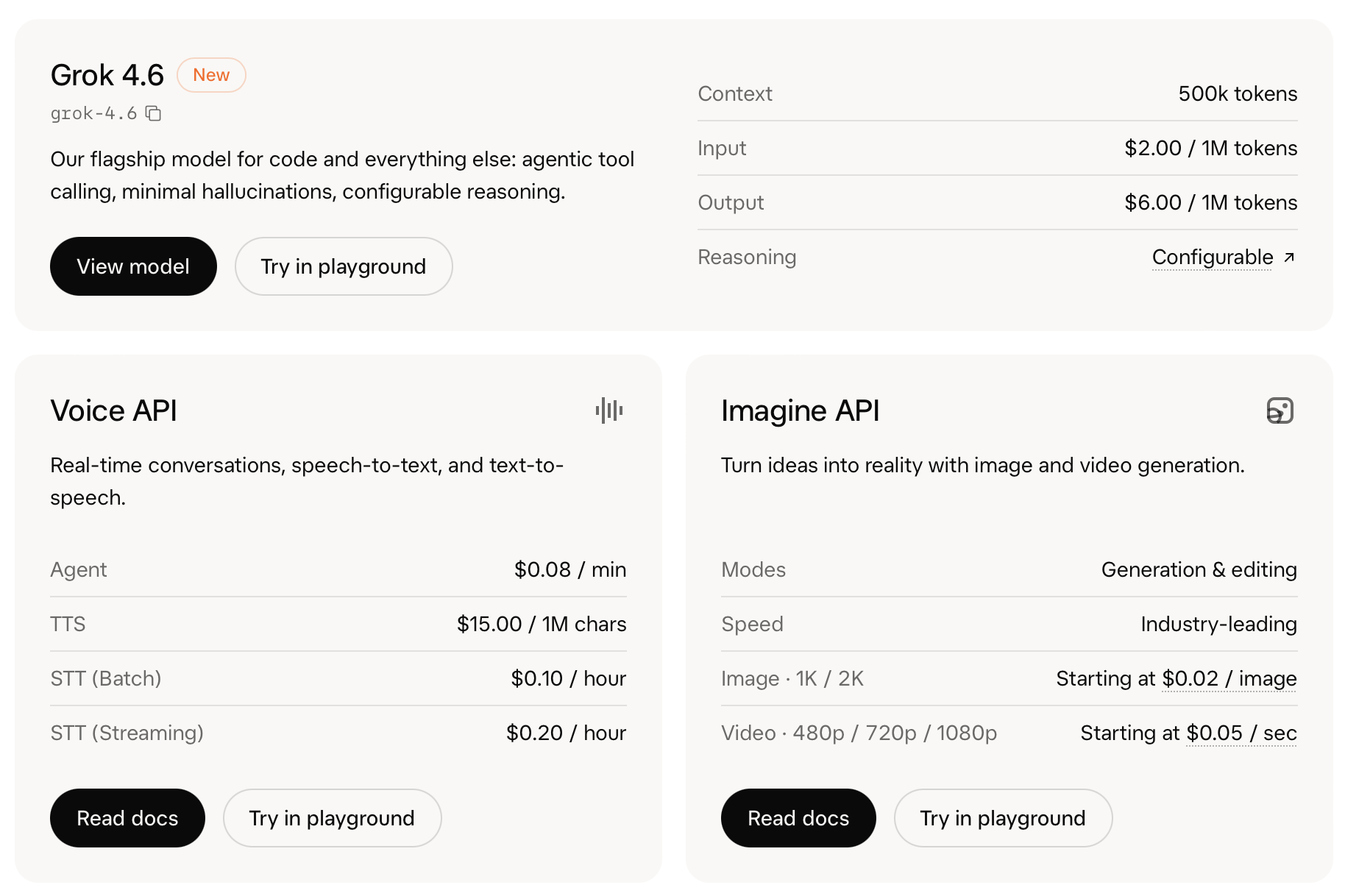Try Imagine API in playground
This screenshot has height=896, width=1345.
[x=1003, y=818]
